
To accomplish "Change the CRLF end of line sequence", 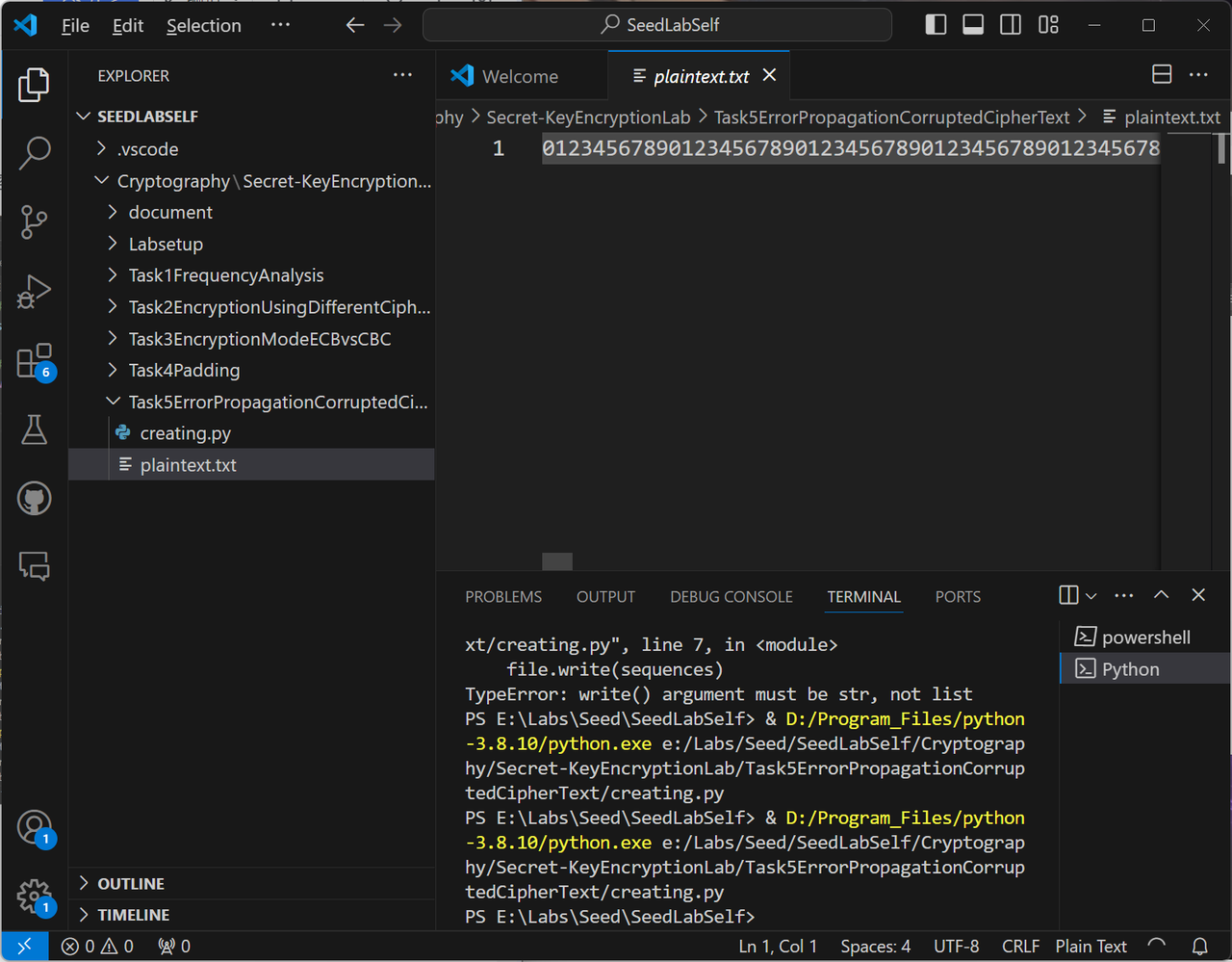I will click(x=1020, y=947).
